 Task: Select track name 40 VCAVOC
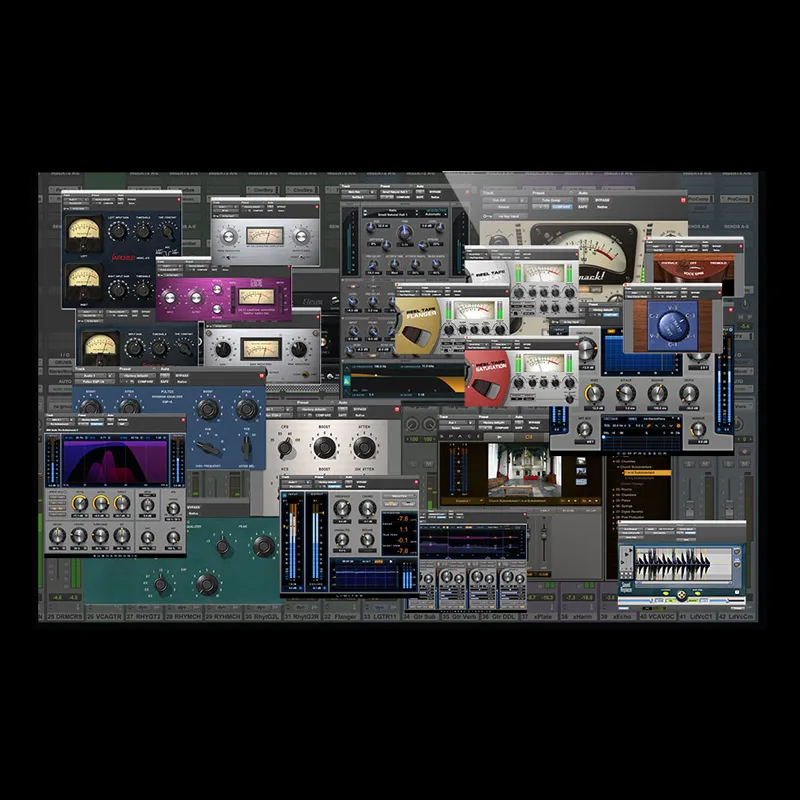658,616
